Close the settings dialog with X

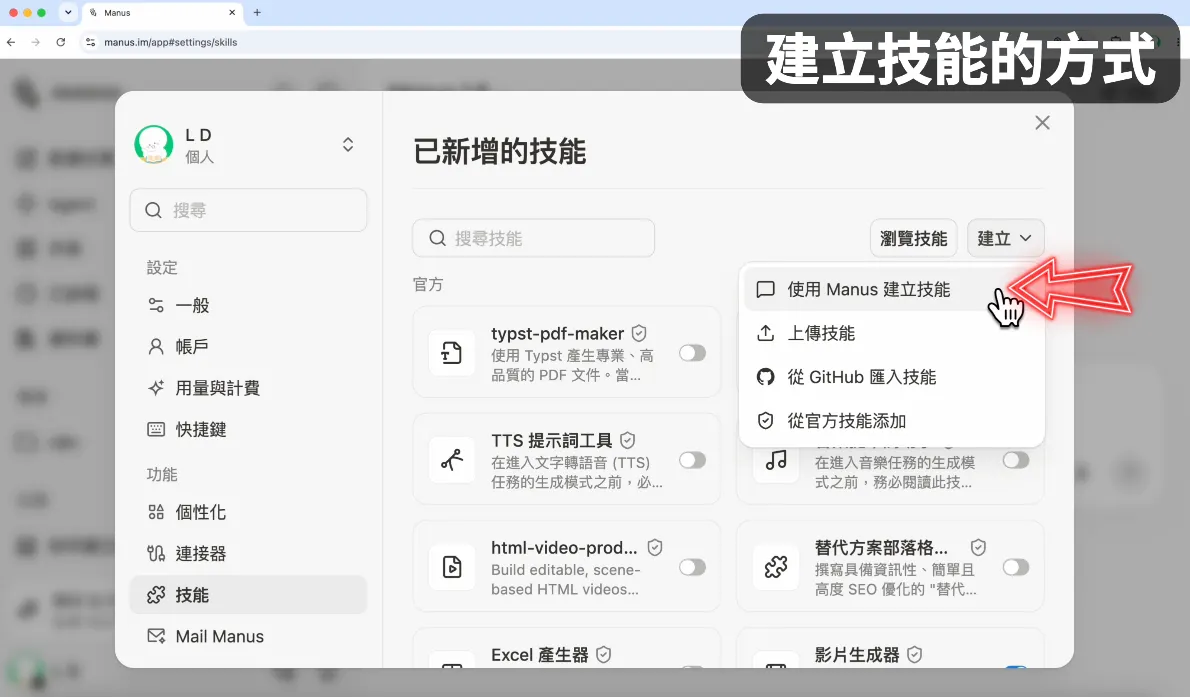1042,123
